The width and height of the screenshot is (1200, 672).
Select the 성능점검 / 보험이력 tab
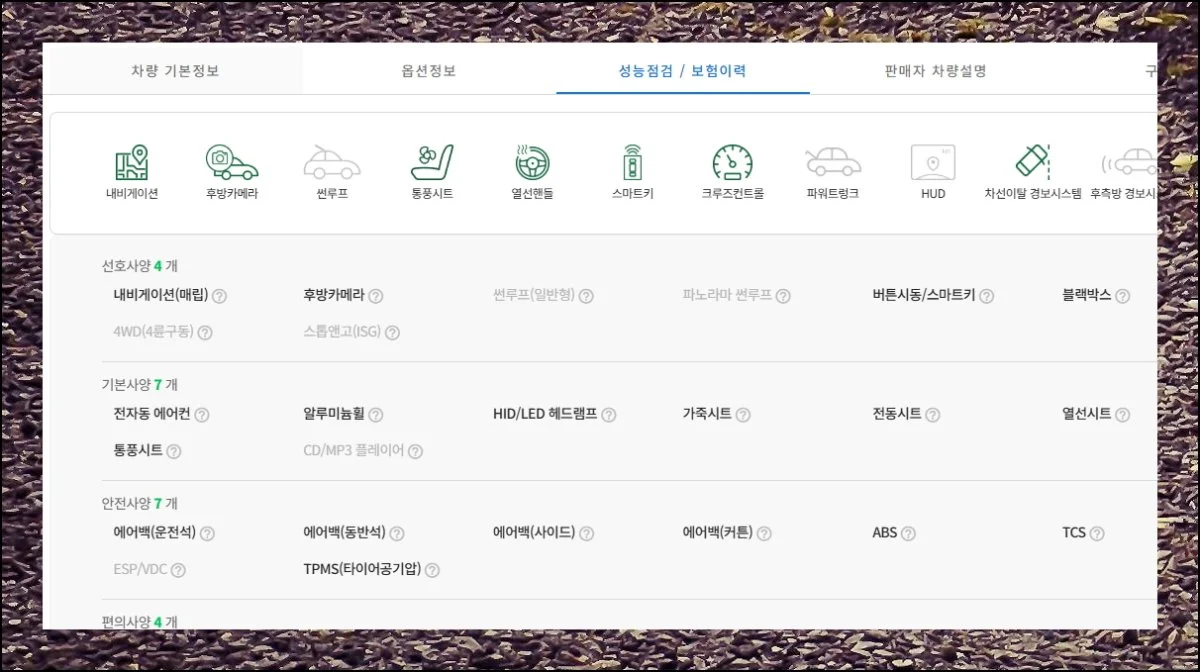pos(682,71)
